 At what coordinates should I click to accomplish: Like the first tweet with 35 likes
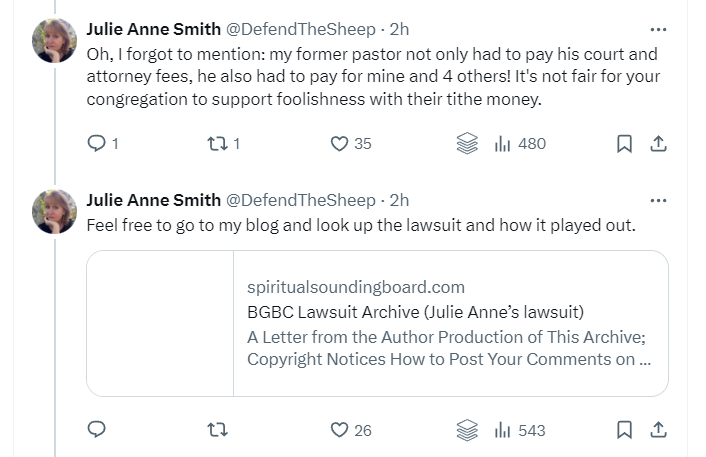[340, 144]
